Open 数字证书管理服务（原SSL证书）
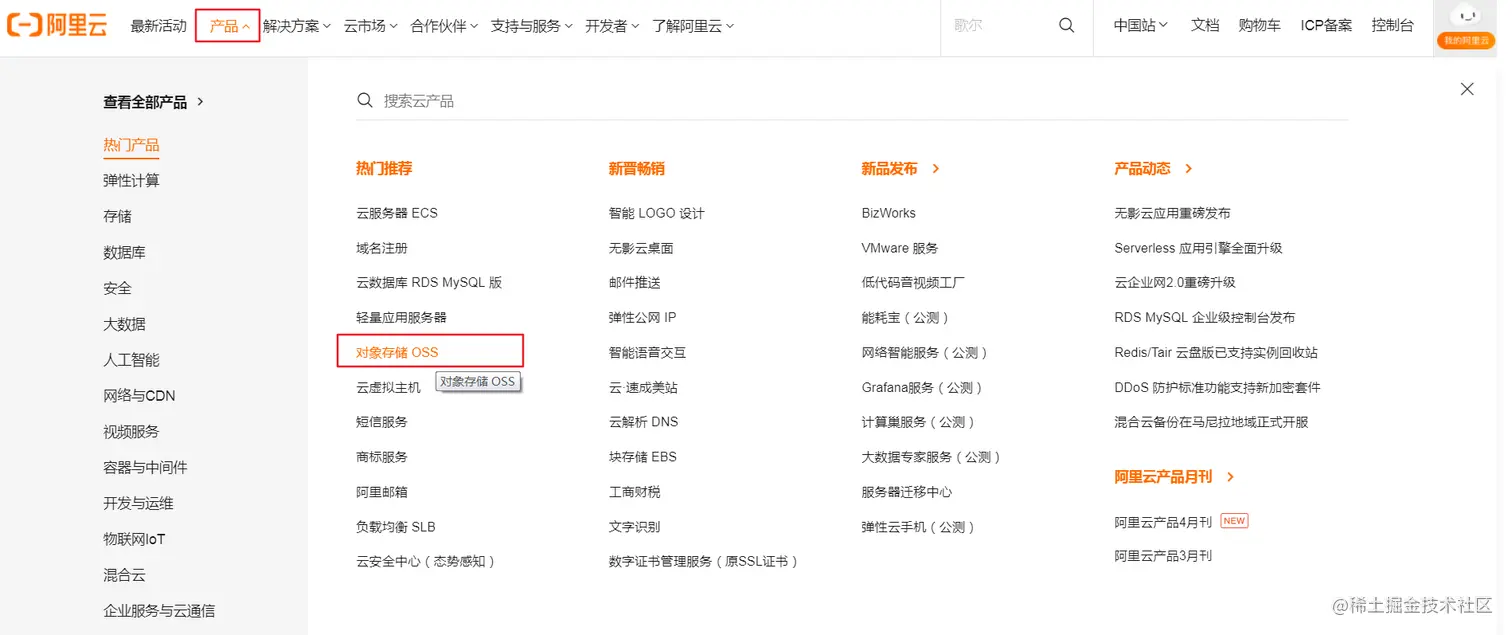This screenshot has width=1512, height=635. (x=706, y=562)
